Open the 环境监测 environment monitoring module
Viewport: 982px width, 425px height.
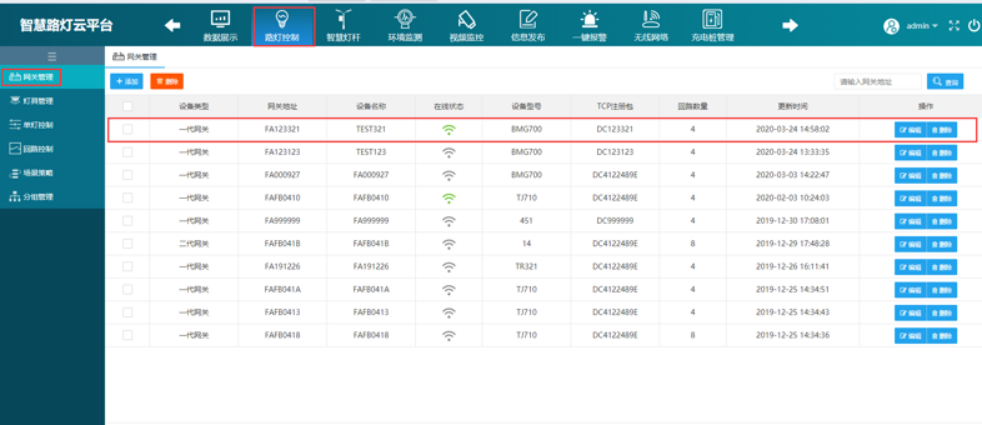405,25
